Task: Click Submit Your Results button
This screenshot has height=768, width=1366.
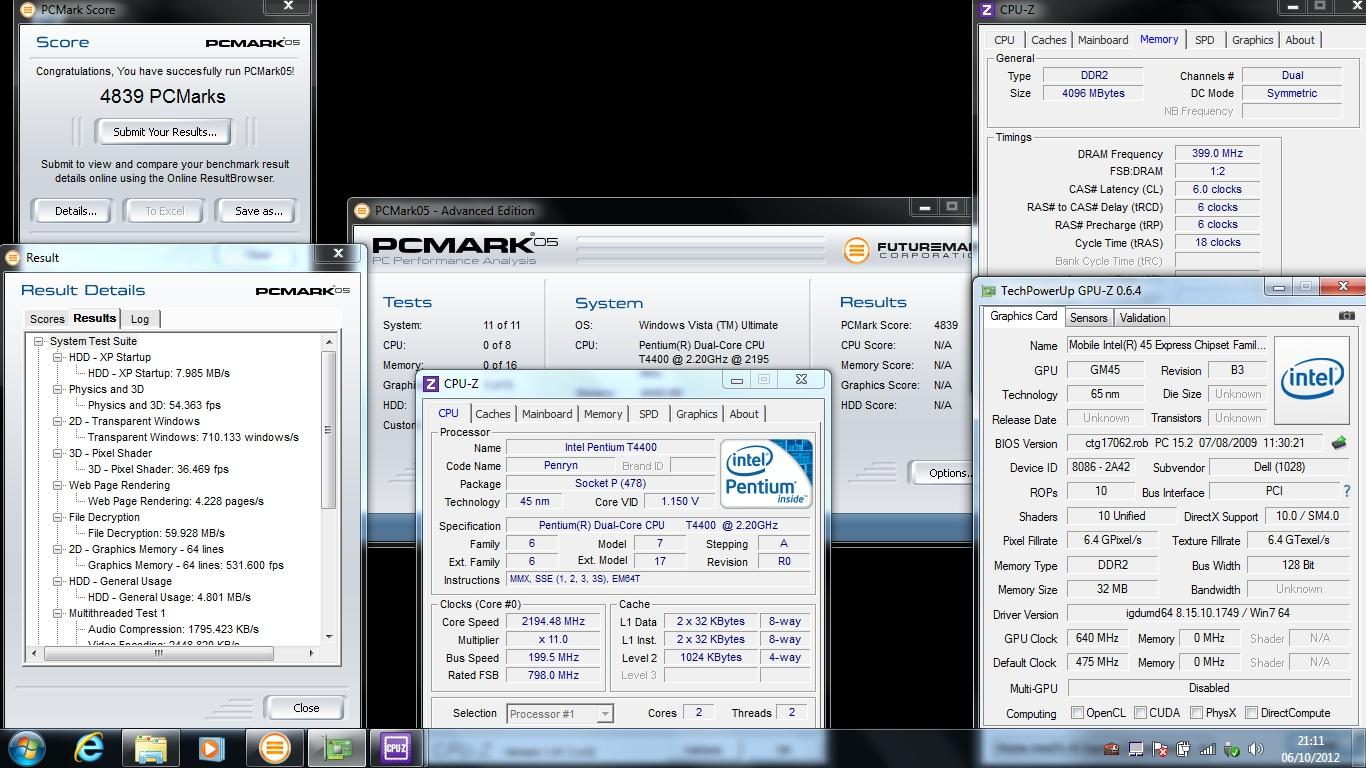Action: point(164,131)
